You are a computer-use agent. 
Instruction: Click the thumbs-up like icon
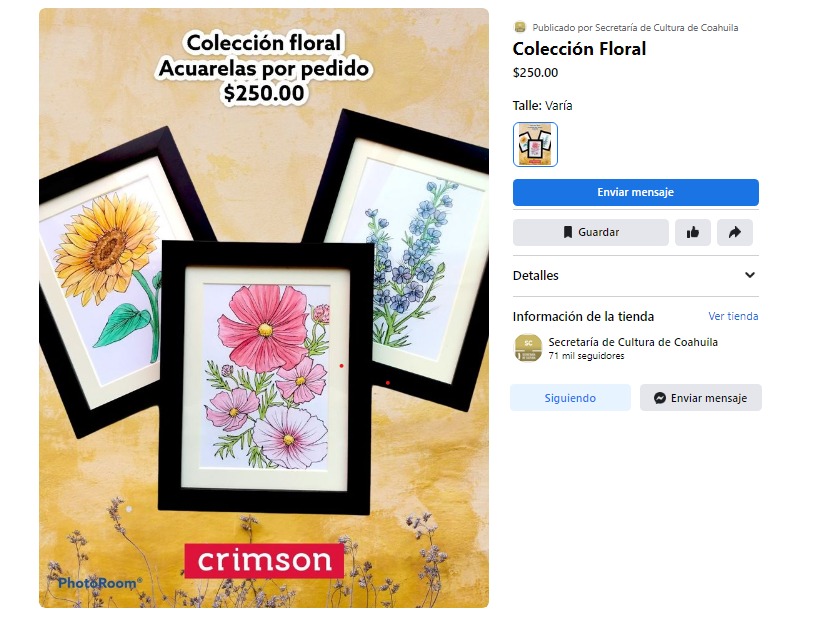point(693,232)
